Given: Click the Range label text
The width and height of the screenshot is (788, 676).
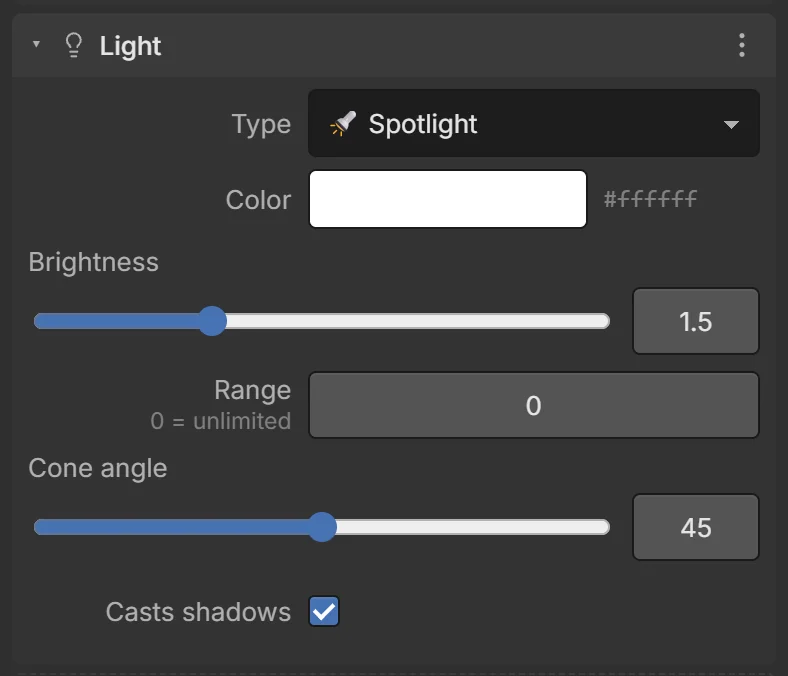Looking at the screenshot, I should click(x=252, y=390).
